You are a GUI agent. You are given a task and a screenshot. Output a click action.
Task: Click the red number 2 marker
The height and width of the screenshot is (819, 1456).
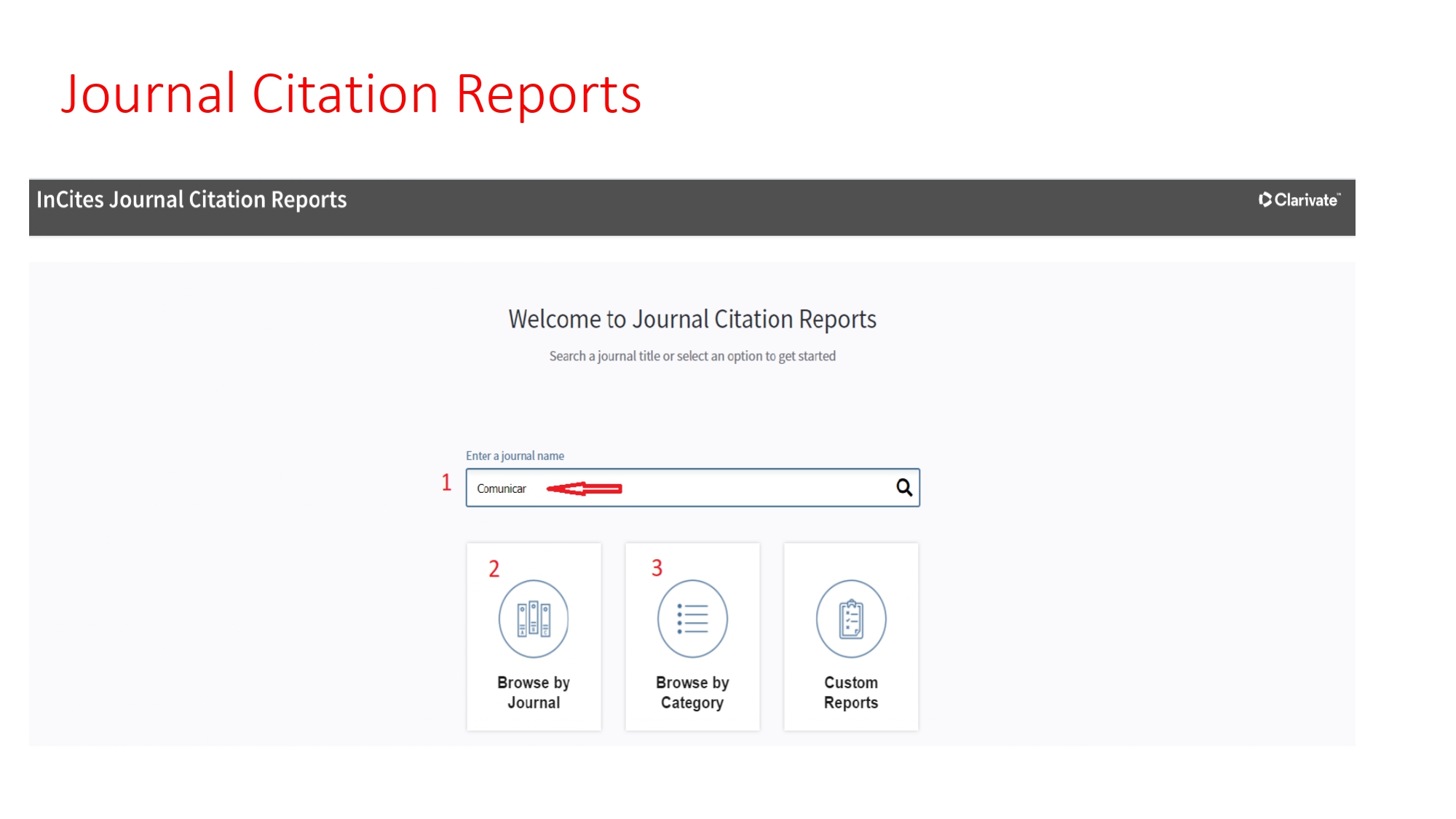point(494,569)
